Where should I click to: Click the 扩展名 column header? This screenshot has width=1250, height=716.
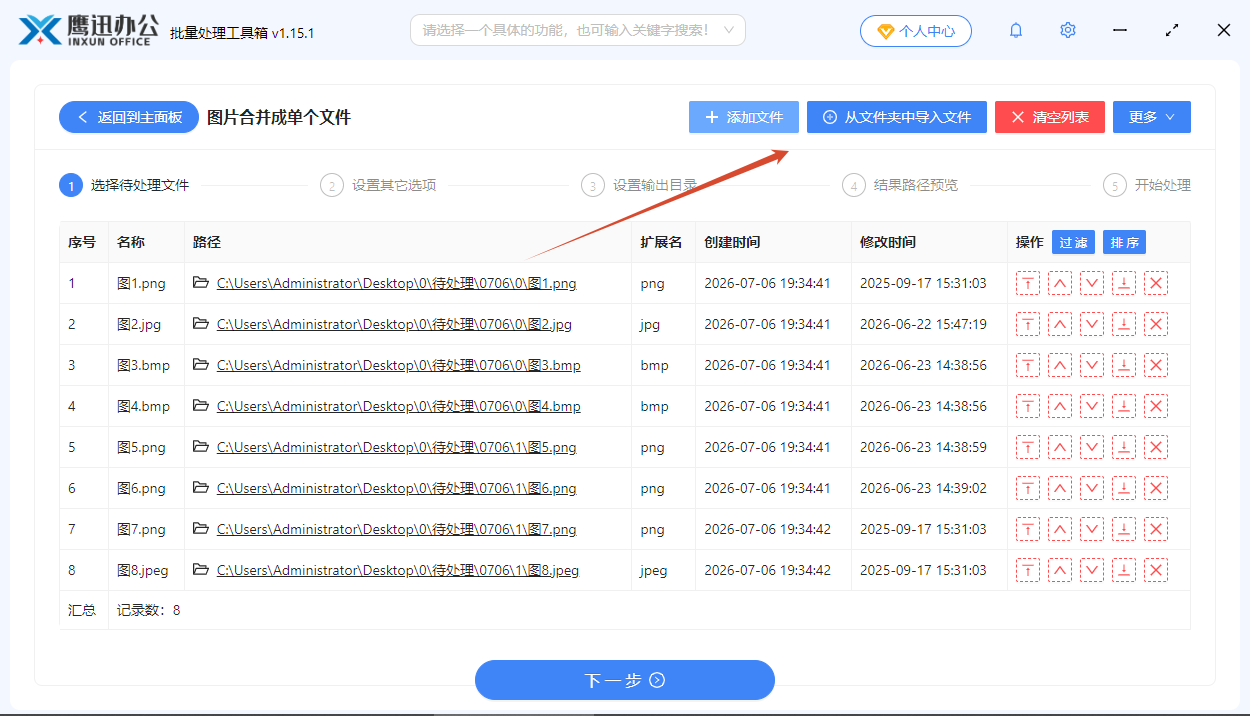click(x=661, y=242)
